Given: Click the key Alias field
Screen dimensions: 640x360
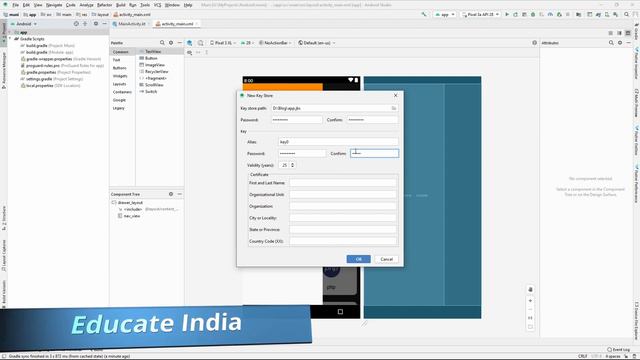Looking at the screenshot, I should tap(338, 142).
